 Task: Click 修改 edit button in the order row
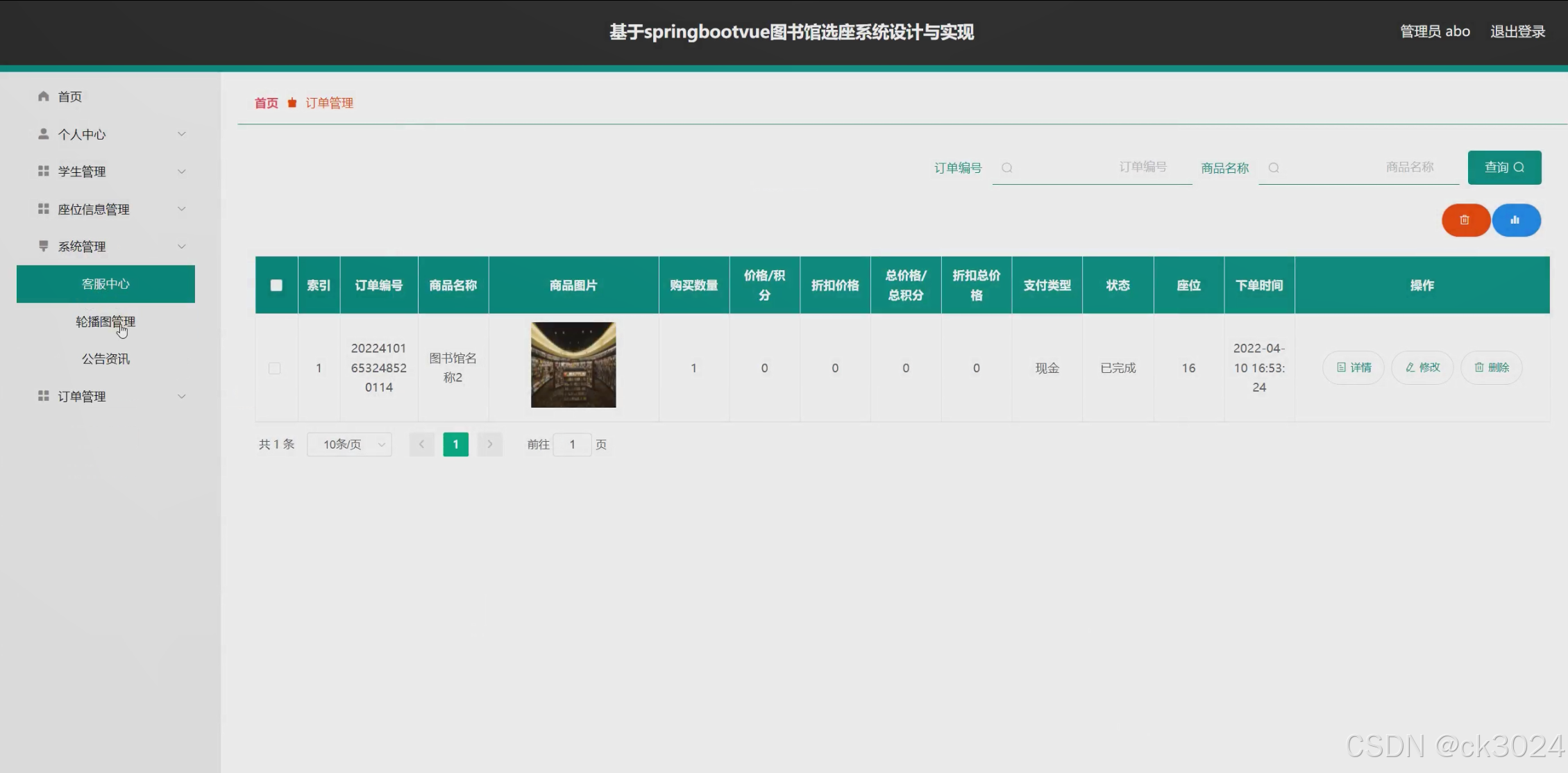[1422, 367]
